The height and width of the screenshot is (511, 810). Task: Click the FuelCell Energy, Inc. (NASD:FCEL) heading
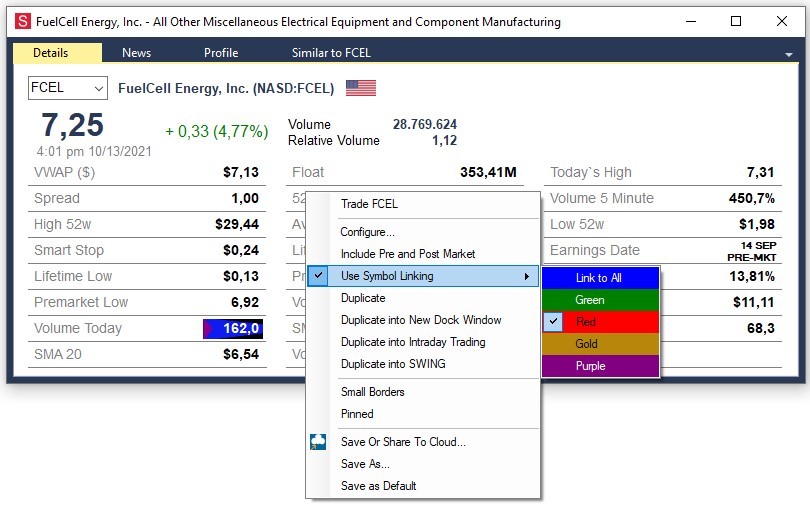click(x=226, y=88)
